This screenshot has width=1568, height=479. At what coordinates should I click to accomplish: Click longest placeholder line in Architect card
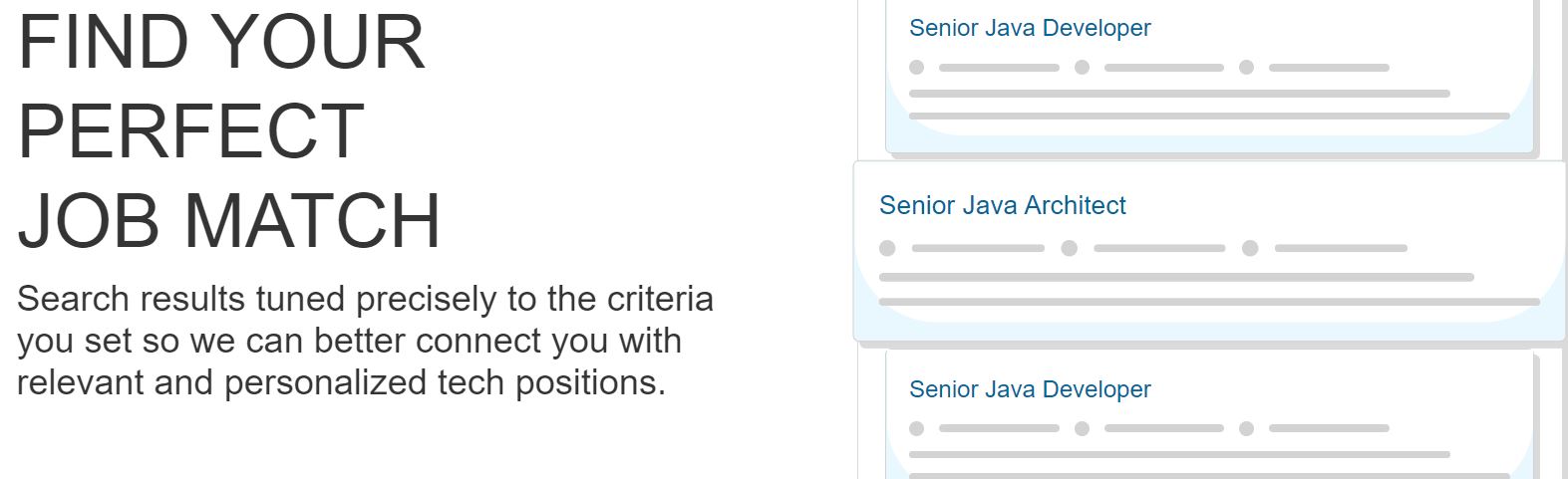tap(1209, 302)
